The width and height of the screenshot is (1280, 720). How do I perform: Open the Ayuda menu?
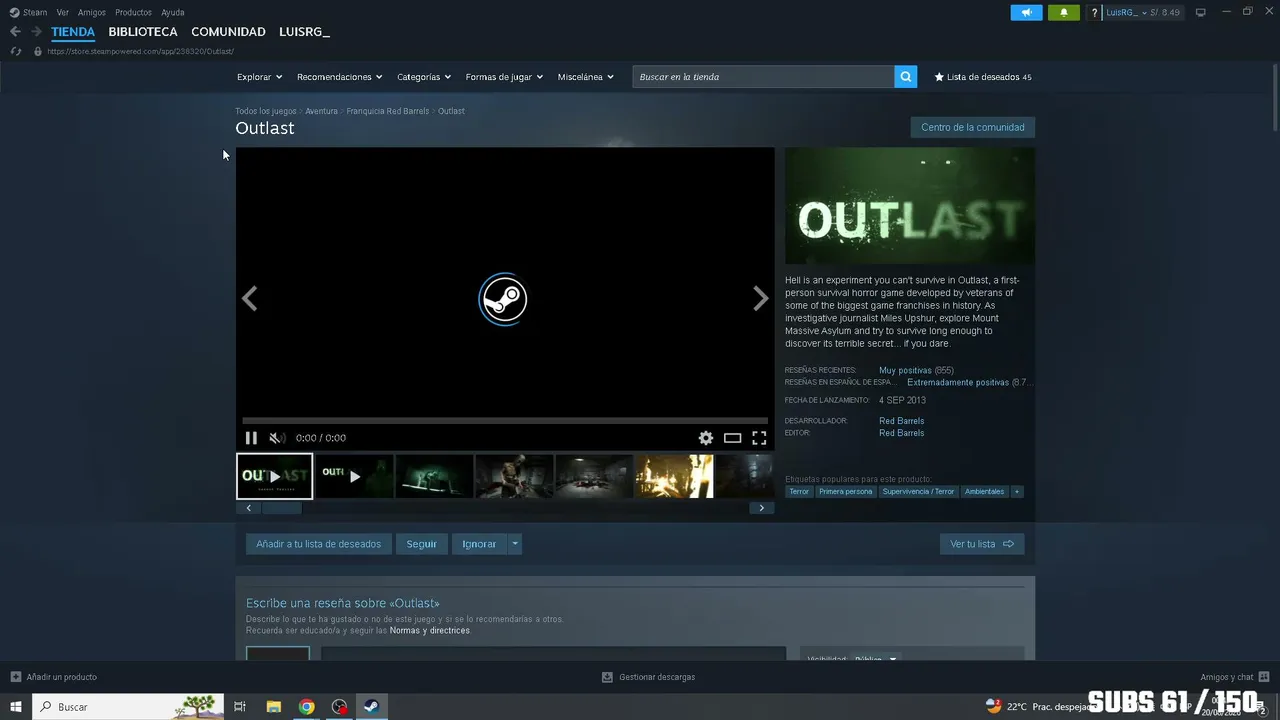pos(173,12)
